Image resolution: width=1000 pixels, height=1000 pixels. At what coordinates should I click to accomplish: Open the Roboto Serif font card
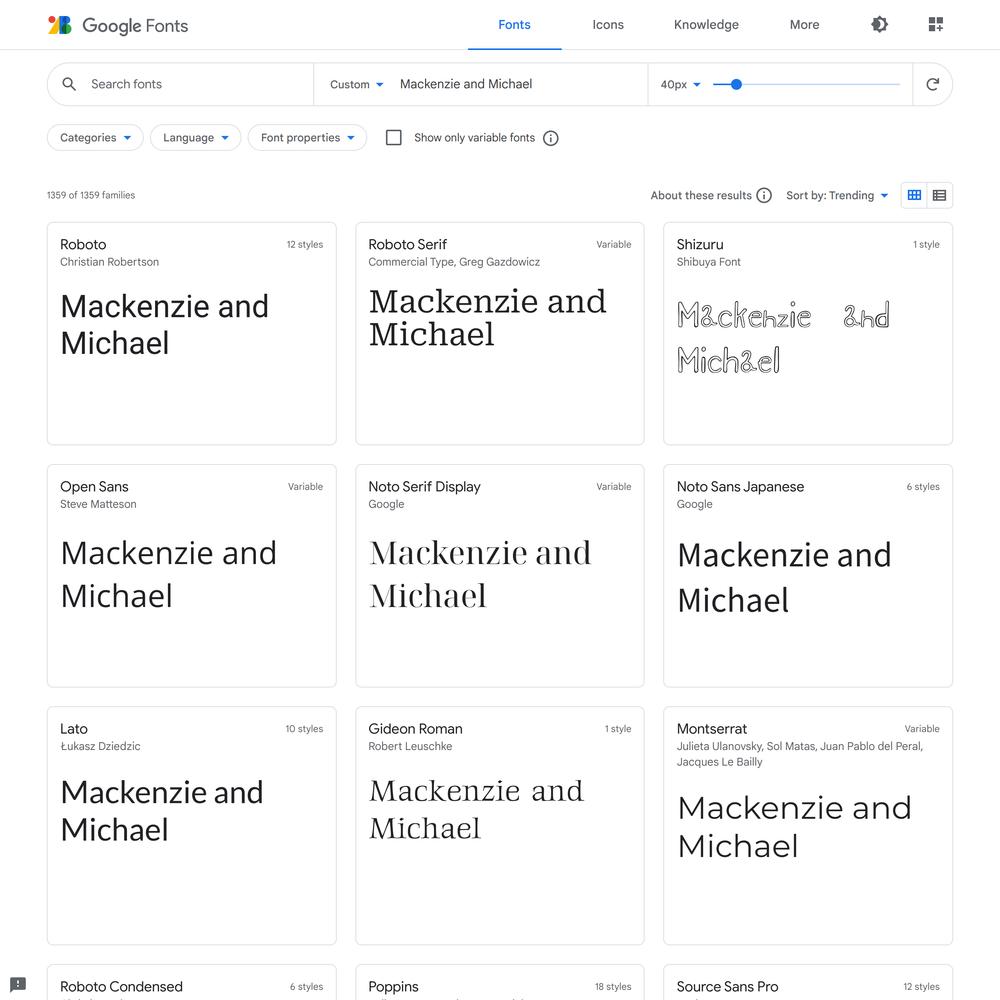point(499,334)
